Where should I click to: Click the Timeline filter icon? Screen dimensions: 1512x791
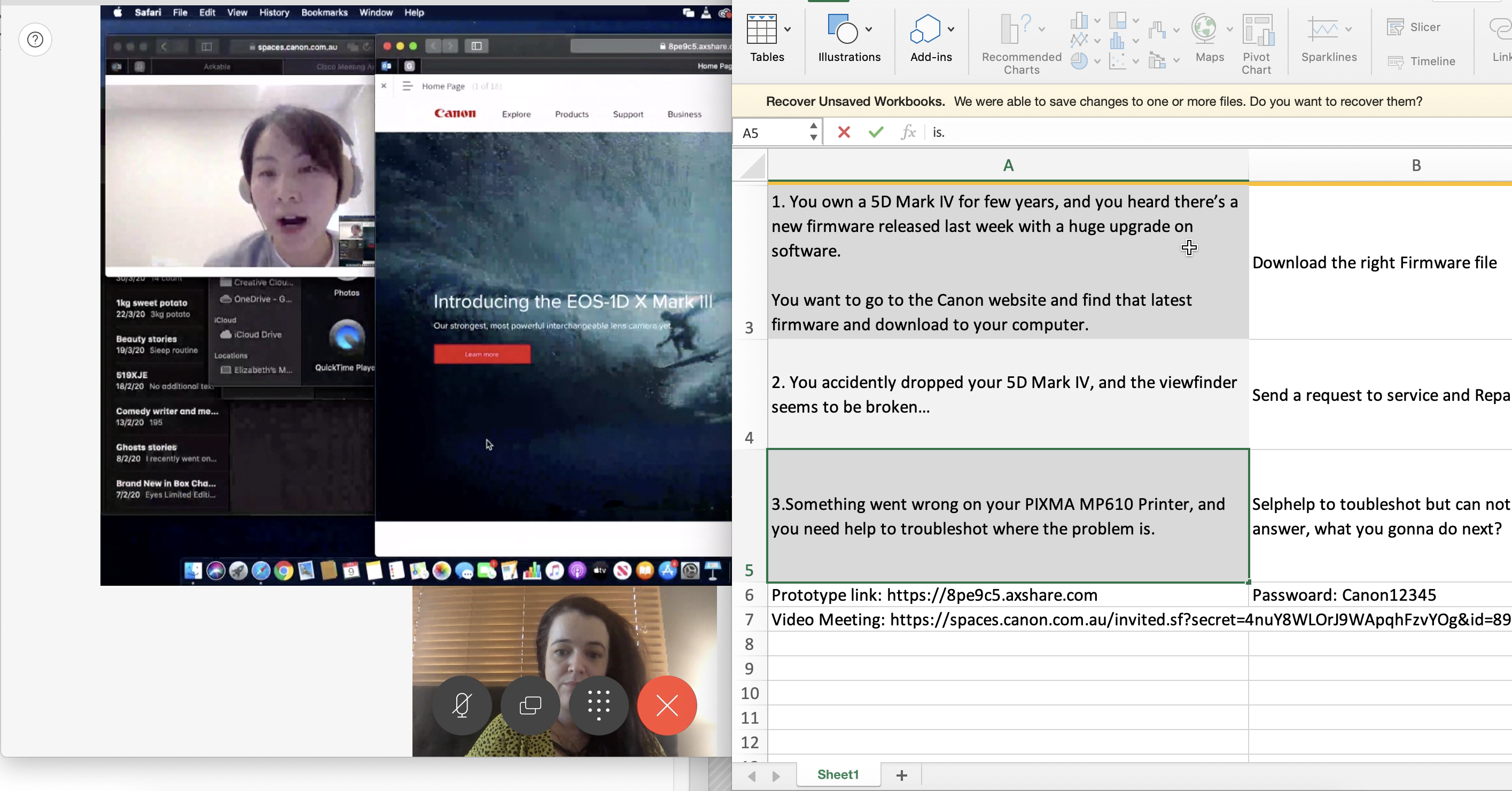pos(1421,61)
